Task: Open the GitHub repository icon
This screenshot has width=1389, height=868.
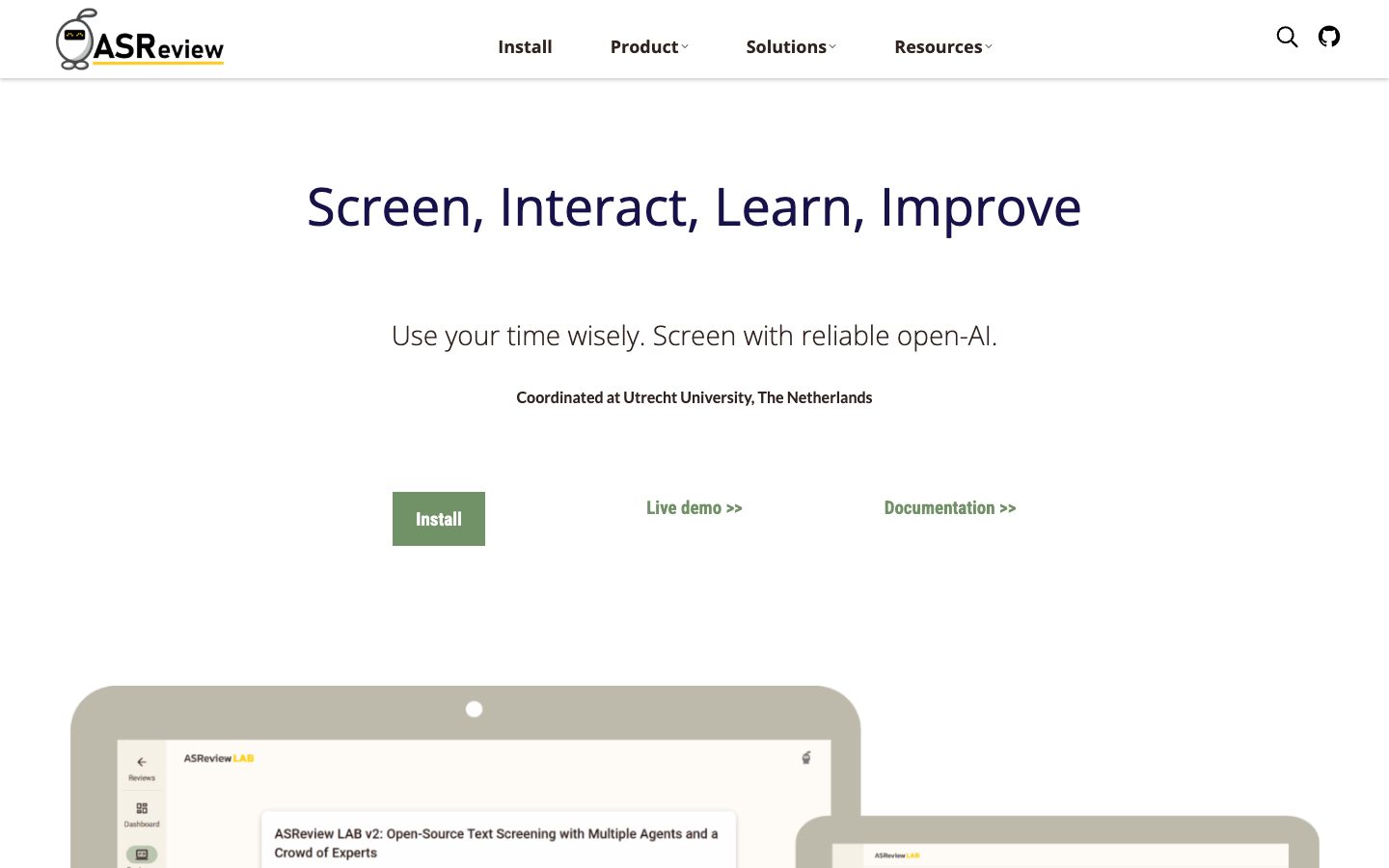Action: (1329, 37)
